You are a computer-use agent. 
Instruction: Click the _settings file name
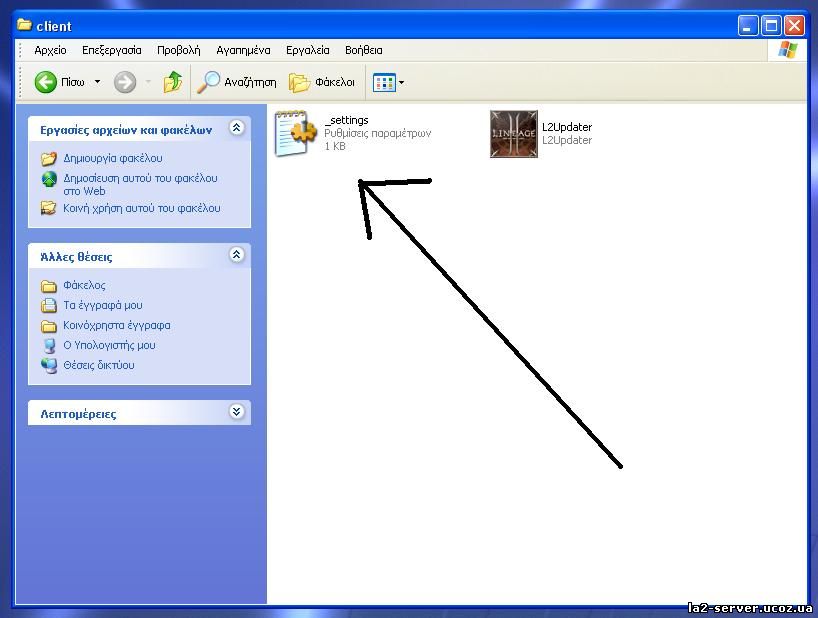tap(346, 120)
